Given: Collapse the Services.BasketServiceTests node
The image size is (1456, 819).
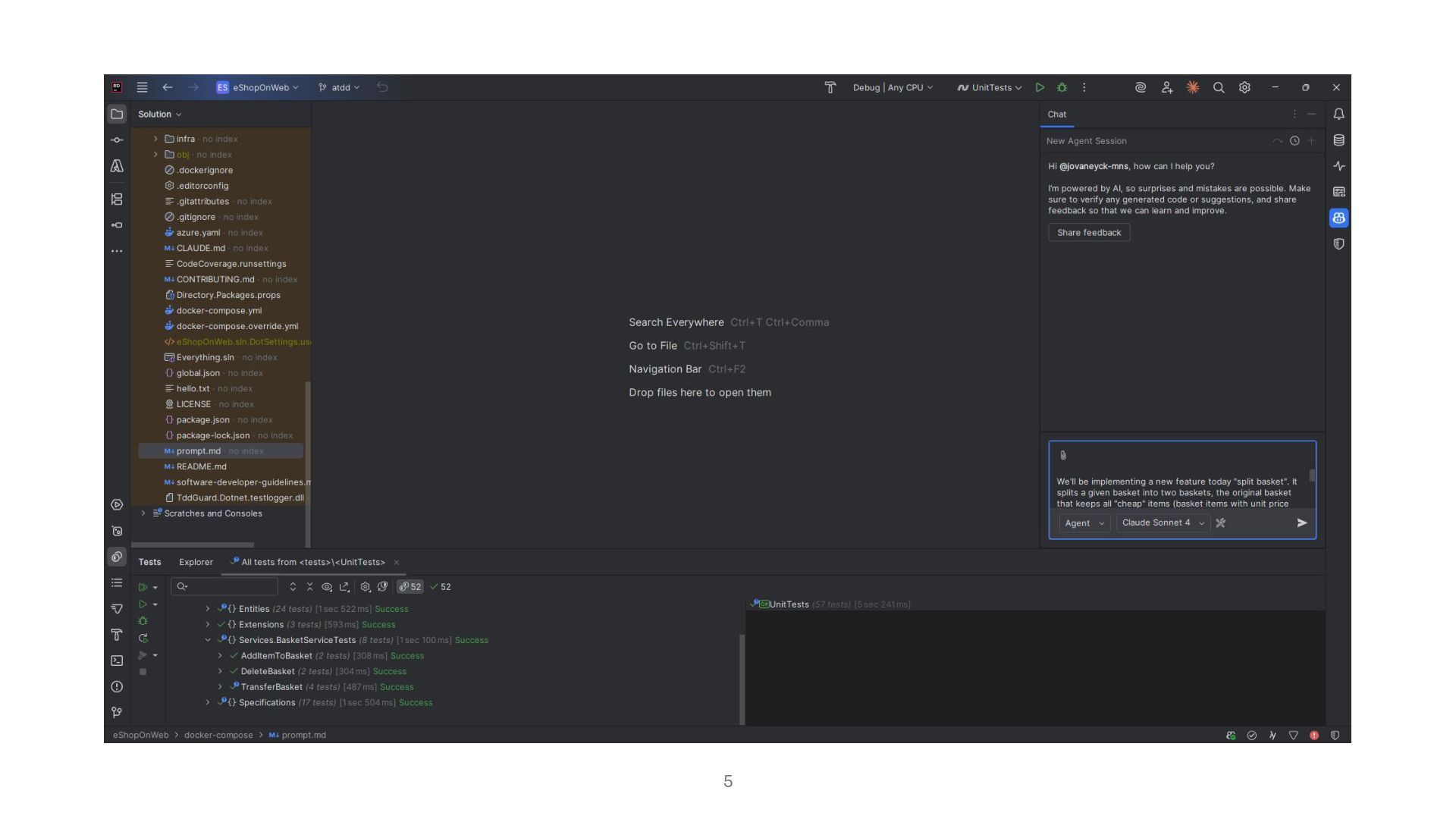Looking at the screenshot, I should [x=208, y=641].
